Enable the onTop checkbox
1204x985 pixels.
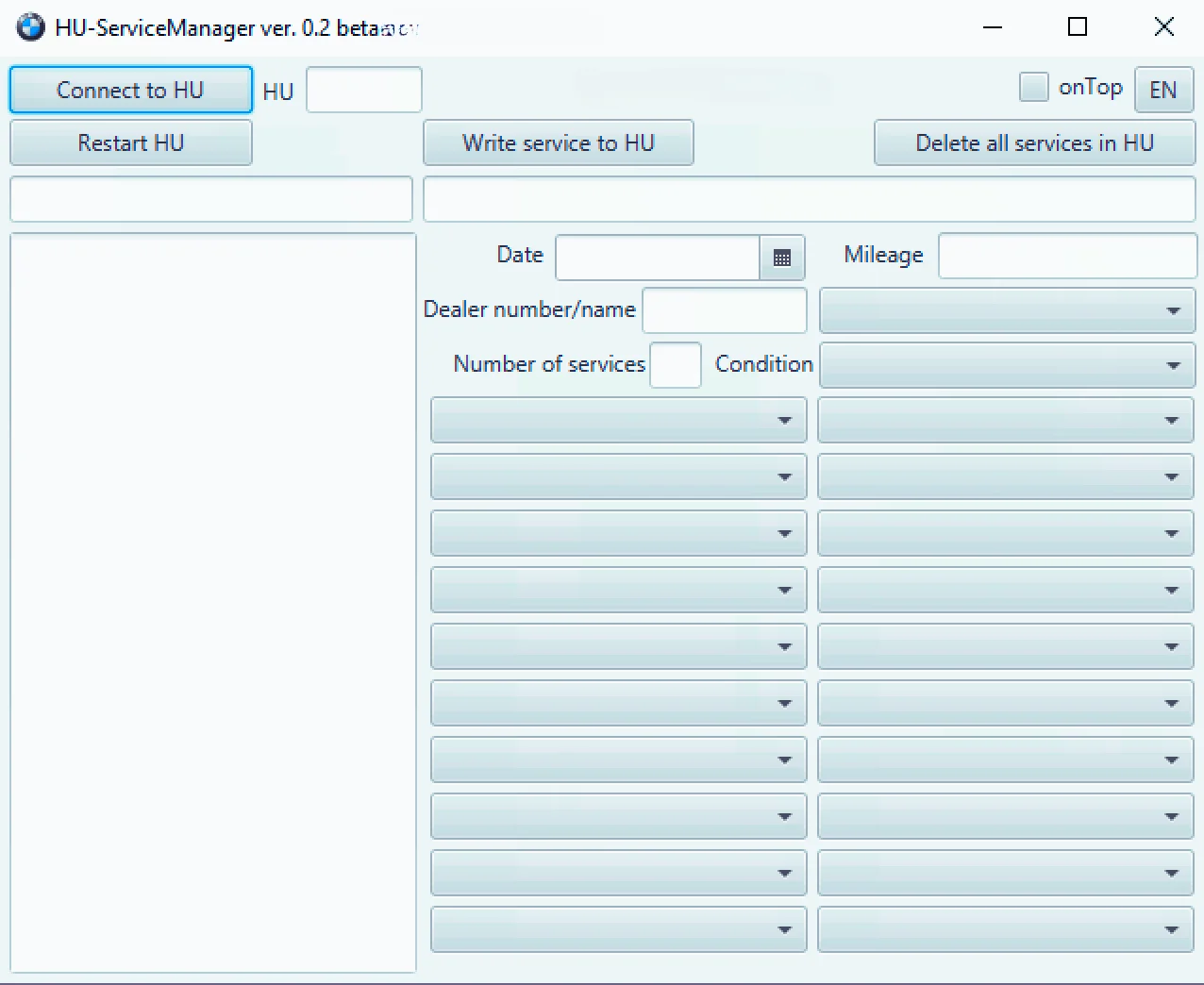click(1033, 88)
